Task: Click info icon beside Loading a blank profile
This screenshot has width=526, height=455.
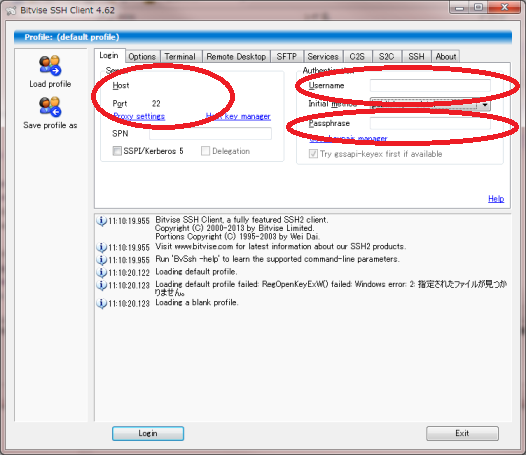Action: [101, 303]
